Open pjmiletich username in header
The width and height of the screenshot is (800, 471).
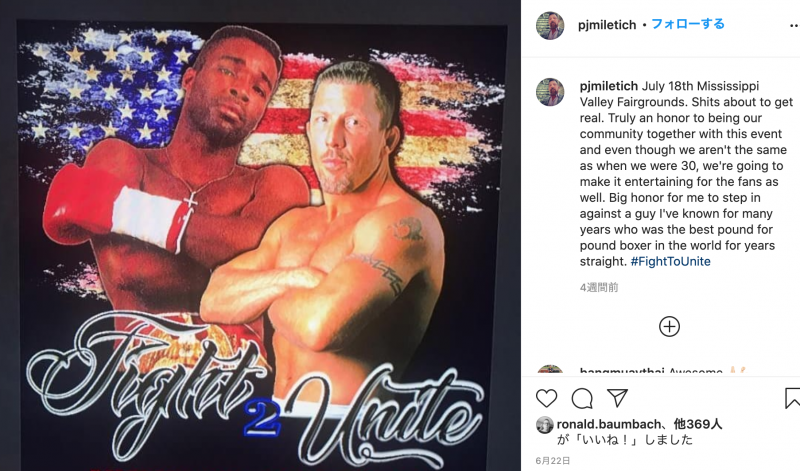tap(607, 25)
